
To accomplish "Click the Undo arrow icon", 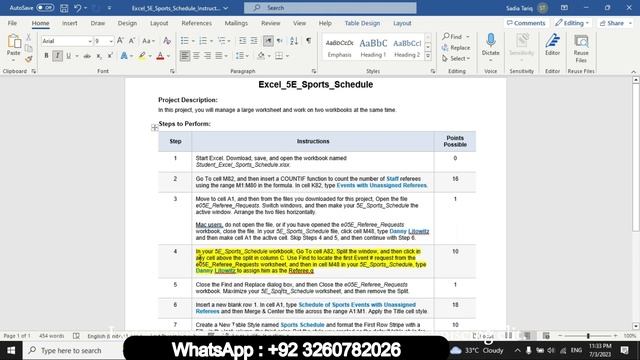I will pos(78,8).
